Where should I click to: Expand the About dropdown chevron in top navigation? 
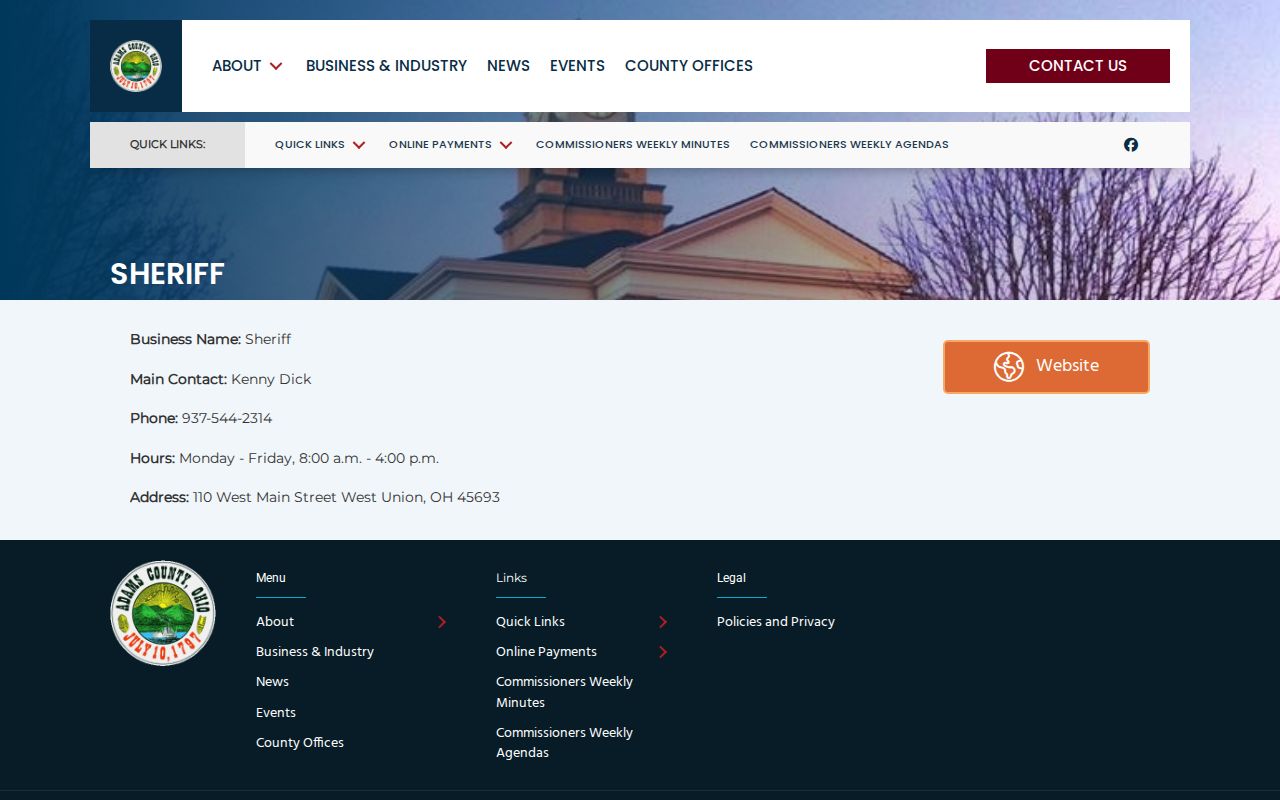pos(276,66)
